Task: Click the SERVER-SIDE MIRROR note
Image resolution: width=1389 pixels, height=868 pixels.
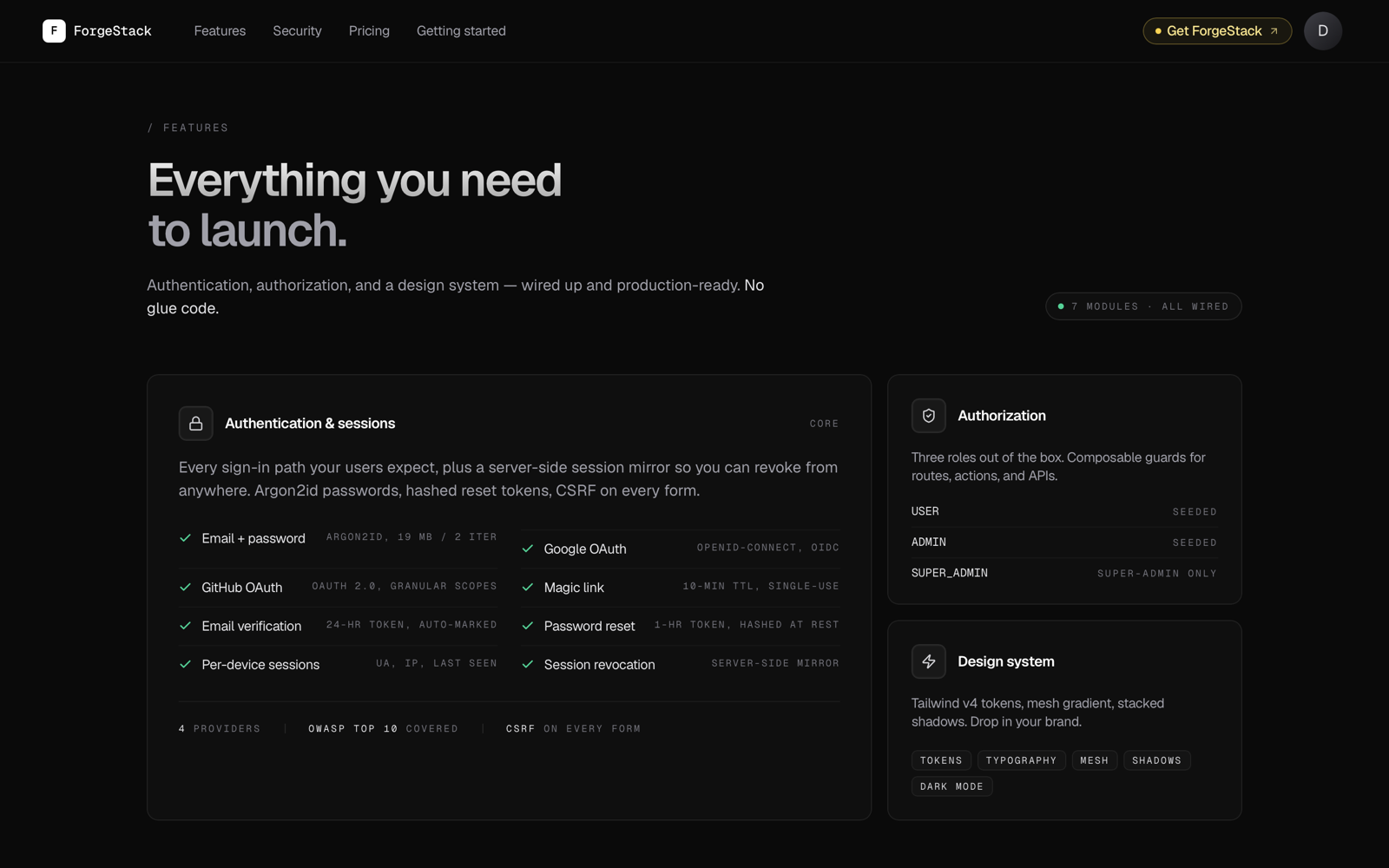Action: point(775,663)
